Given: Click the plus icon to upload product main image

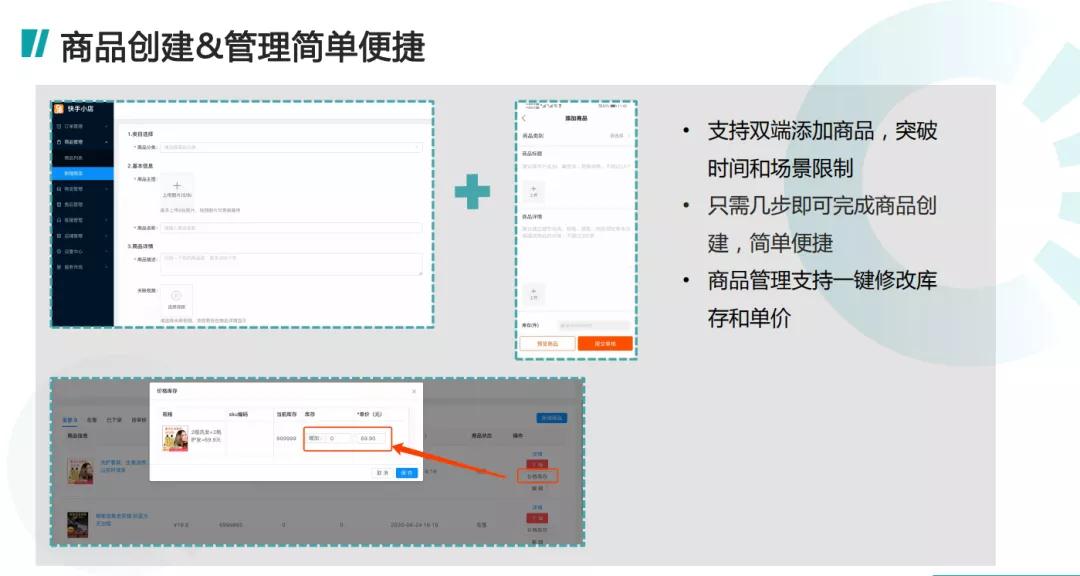Looking at the screenshot, I should (x=177, y=187).
